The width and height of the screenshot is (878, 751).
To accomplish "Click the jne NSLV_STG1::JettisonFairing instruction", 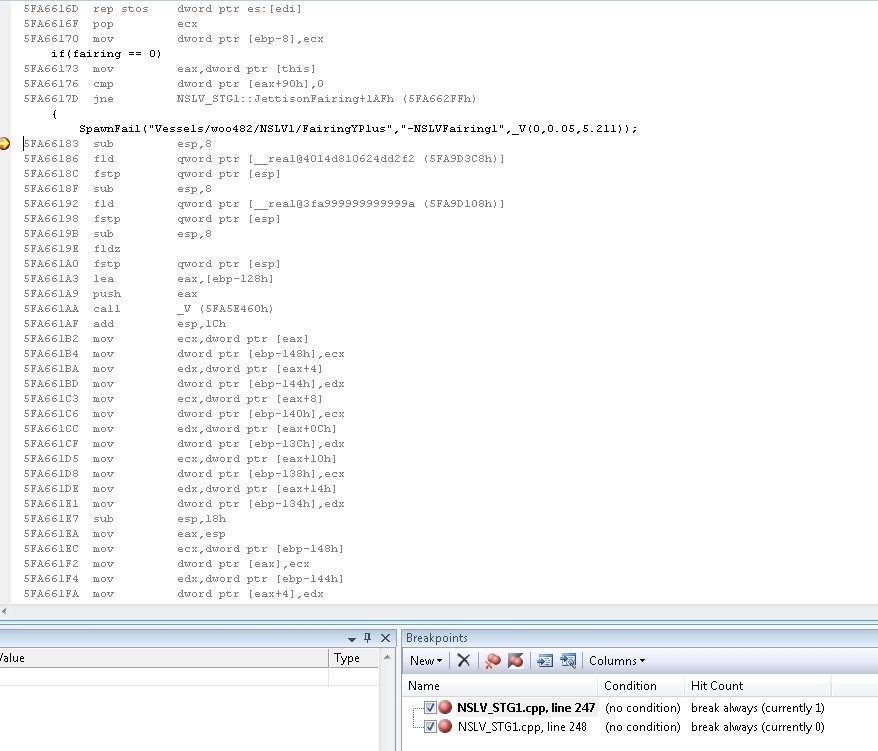I will point(250,99).
